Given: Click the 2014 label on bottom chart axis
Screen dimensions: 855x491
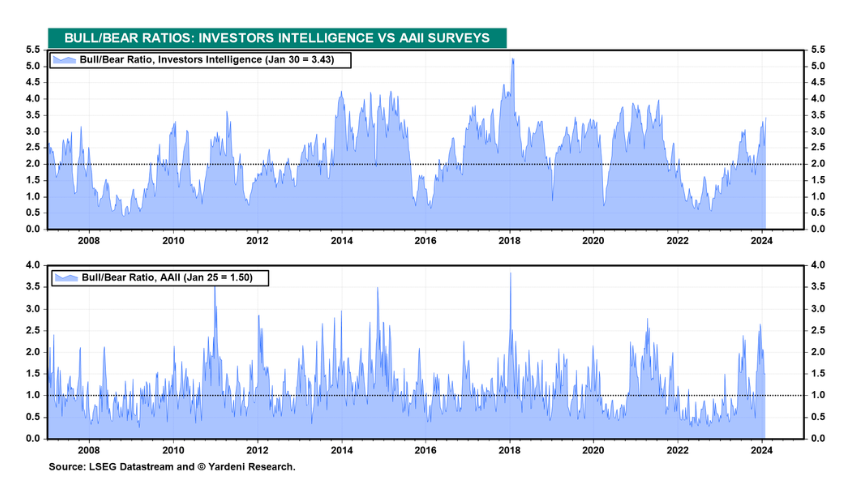Looking at the screenshot, I should (x=341, y=450).
